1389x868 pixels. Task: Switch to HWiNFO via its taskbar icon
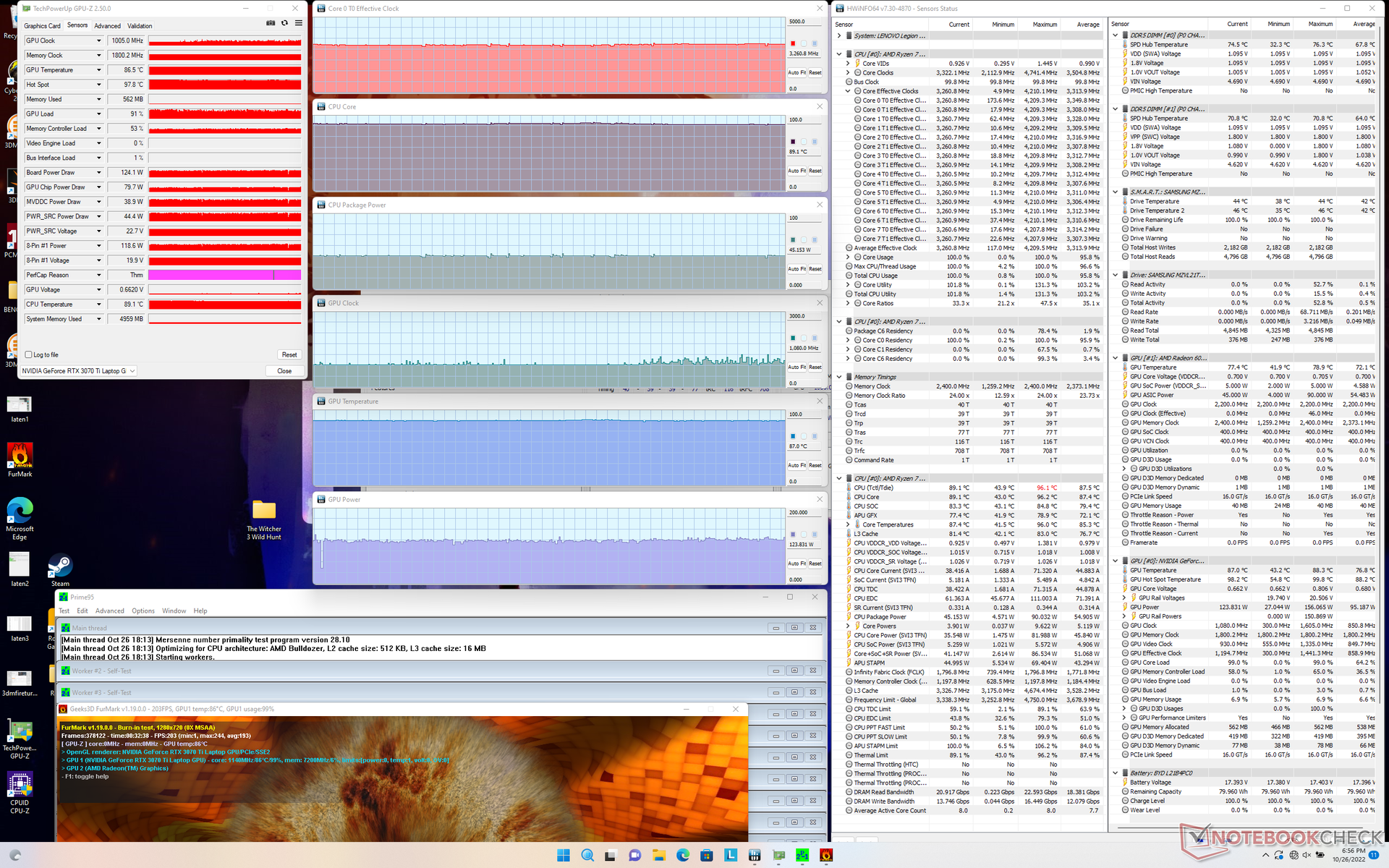pyautogui.click(x=755, y=855)
